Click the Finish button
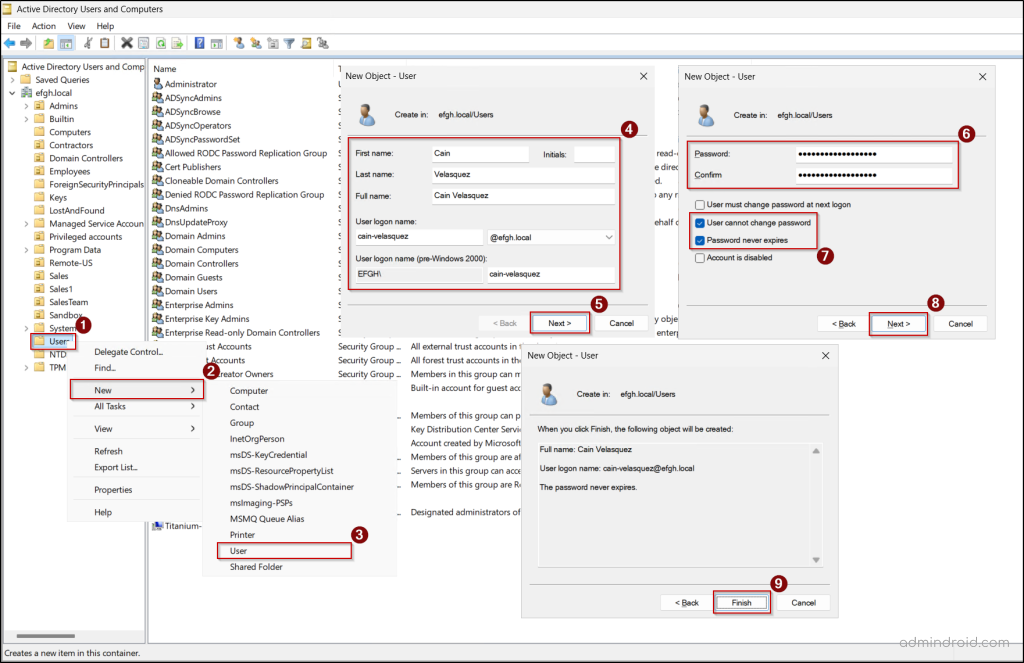1024x663 pixels. click(740, 603)
